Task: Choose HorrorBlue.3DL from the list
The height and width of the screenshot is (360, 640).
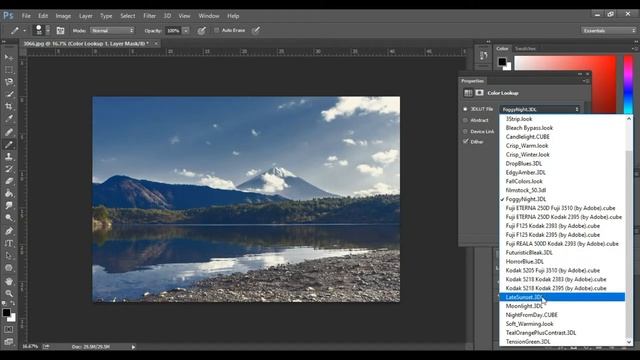Action: pos(562,262)
